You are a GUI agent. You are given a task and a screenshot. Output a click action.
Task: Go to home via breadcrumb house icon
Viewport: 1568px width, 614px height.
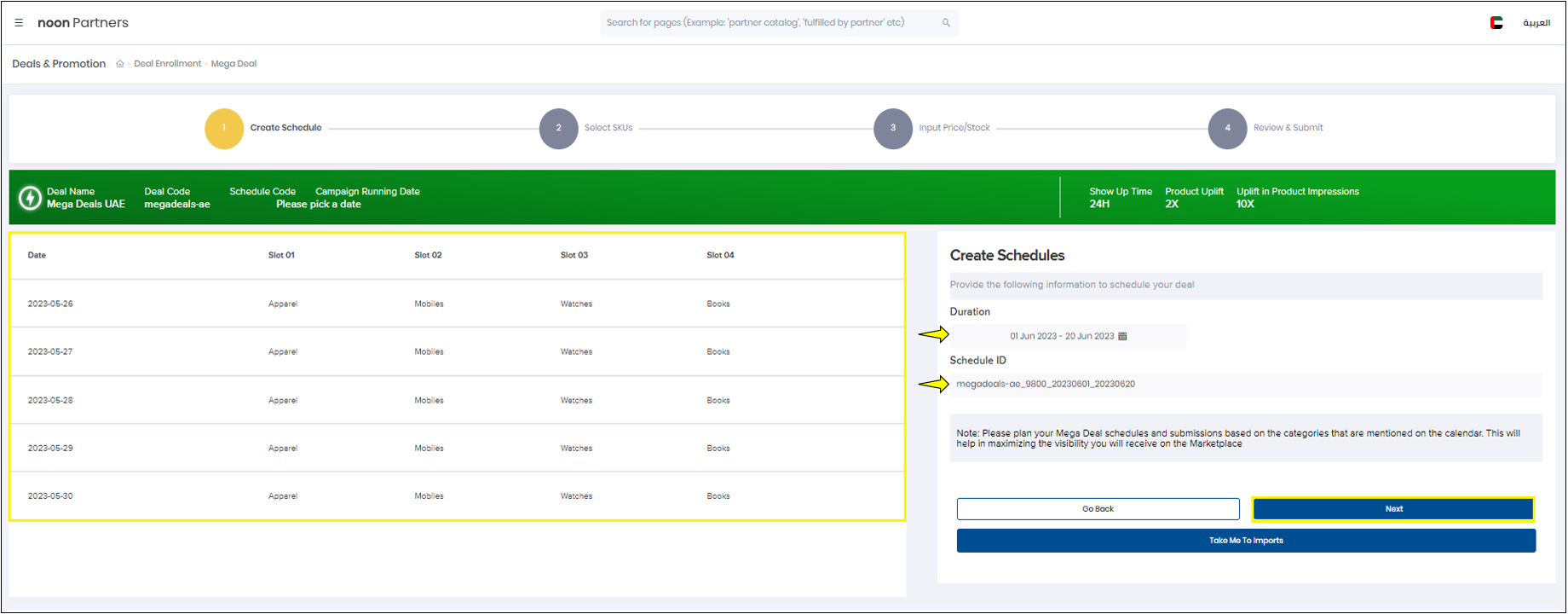120,64
